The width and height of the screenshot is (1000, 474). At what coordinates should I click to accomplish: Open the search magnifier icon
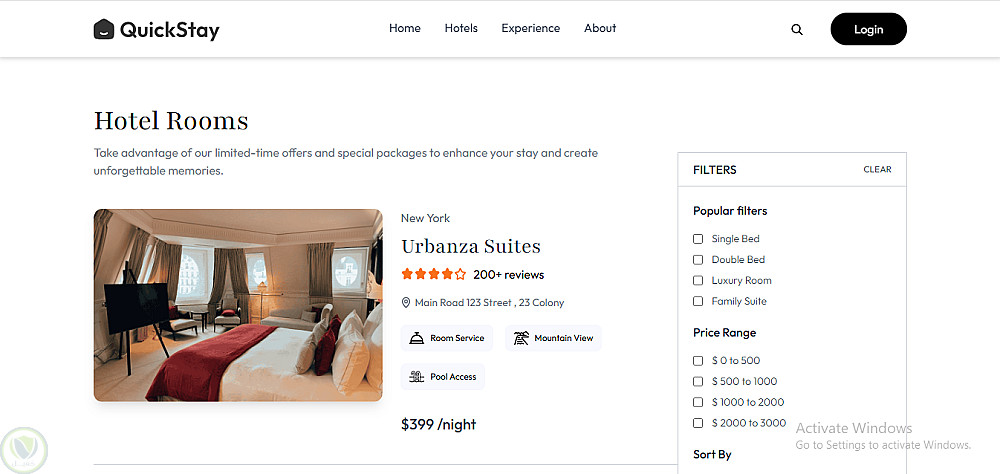point(797,30)
